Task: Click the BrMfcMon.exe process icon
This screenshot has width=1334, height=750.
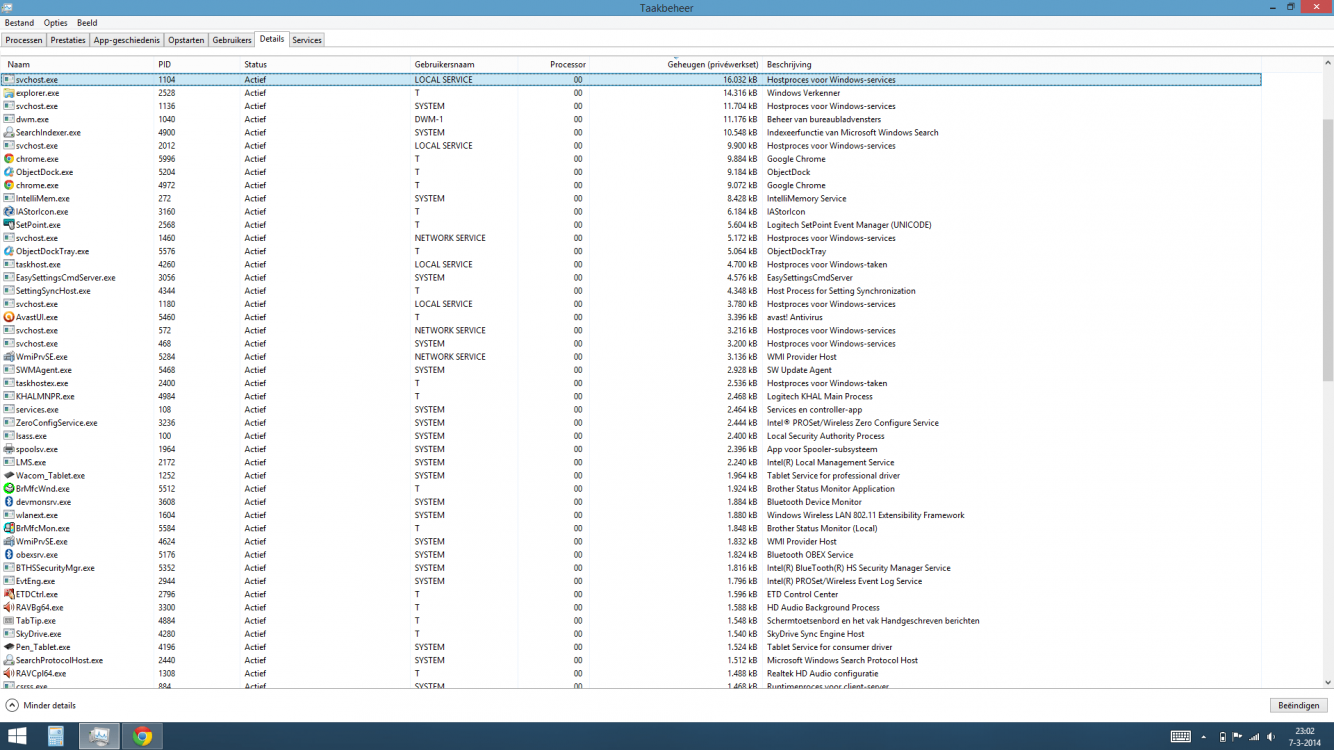Action: click(x=9, y=528)
